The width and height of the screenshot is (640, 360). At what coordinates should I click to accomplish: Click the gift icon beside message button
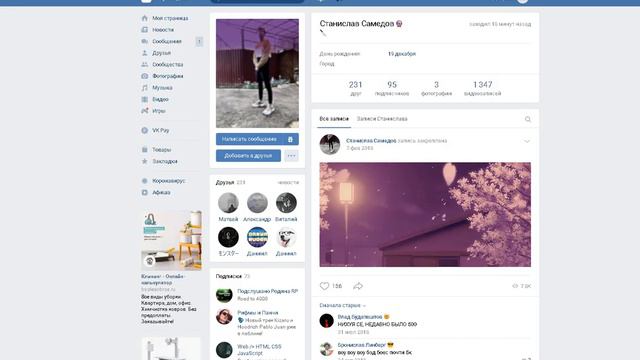tap(290, 139)
